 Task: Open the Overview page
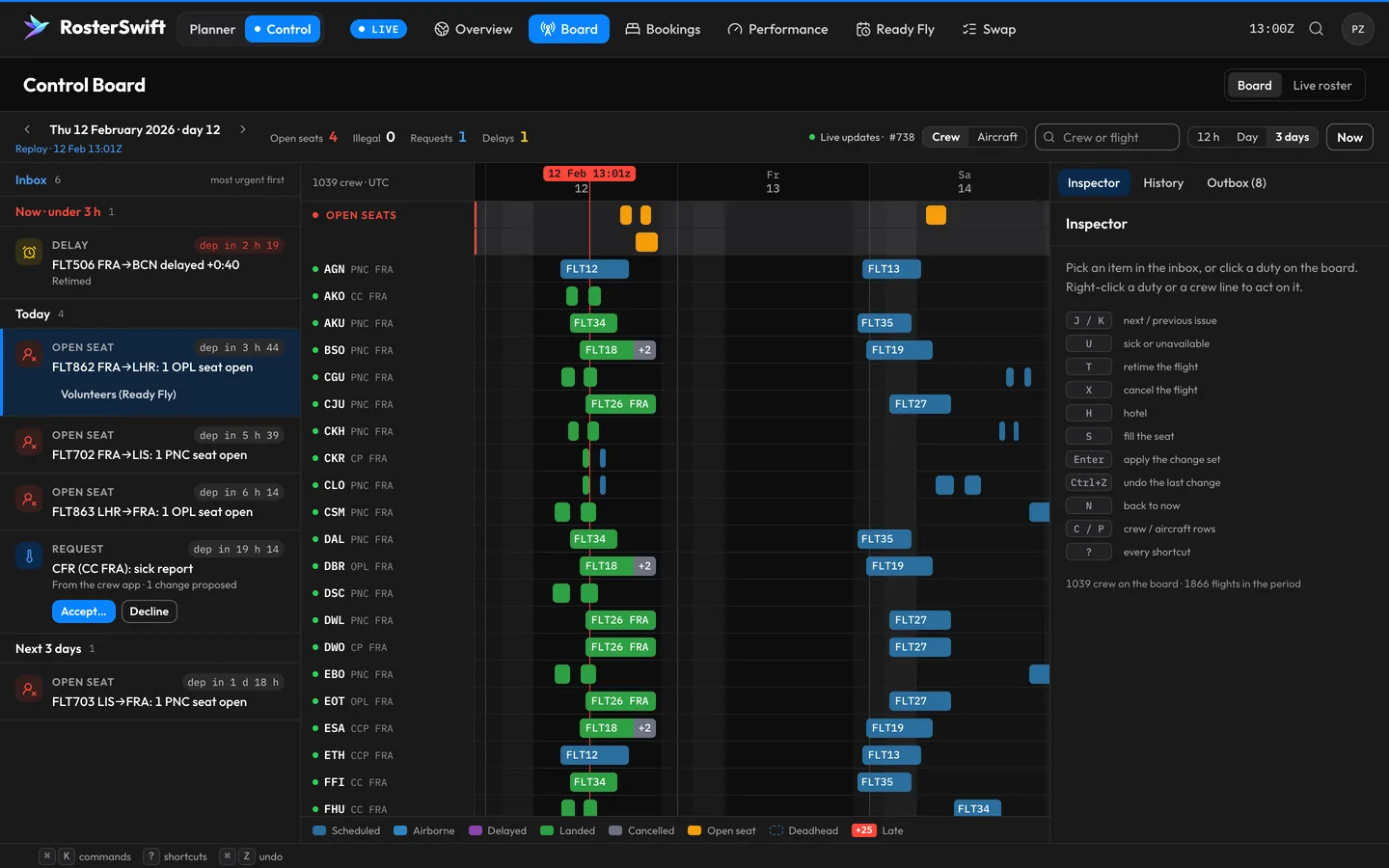pos(474,29)
